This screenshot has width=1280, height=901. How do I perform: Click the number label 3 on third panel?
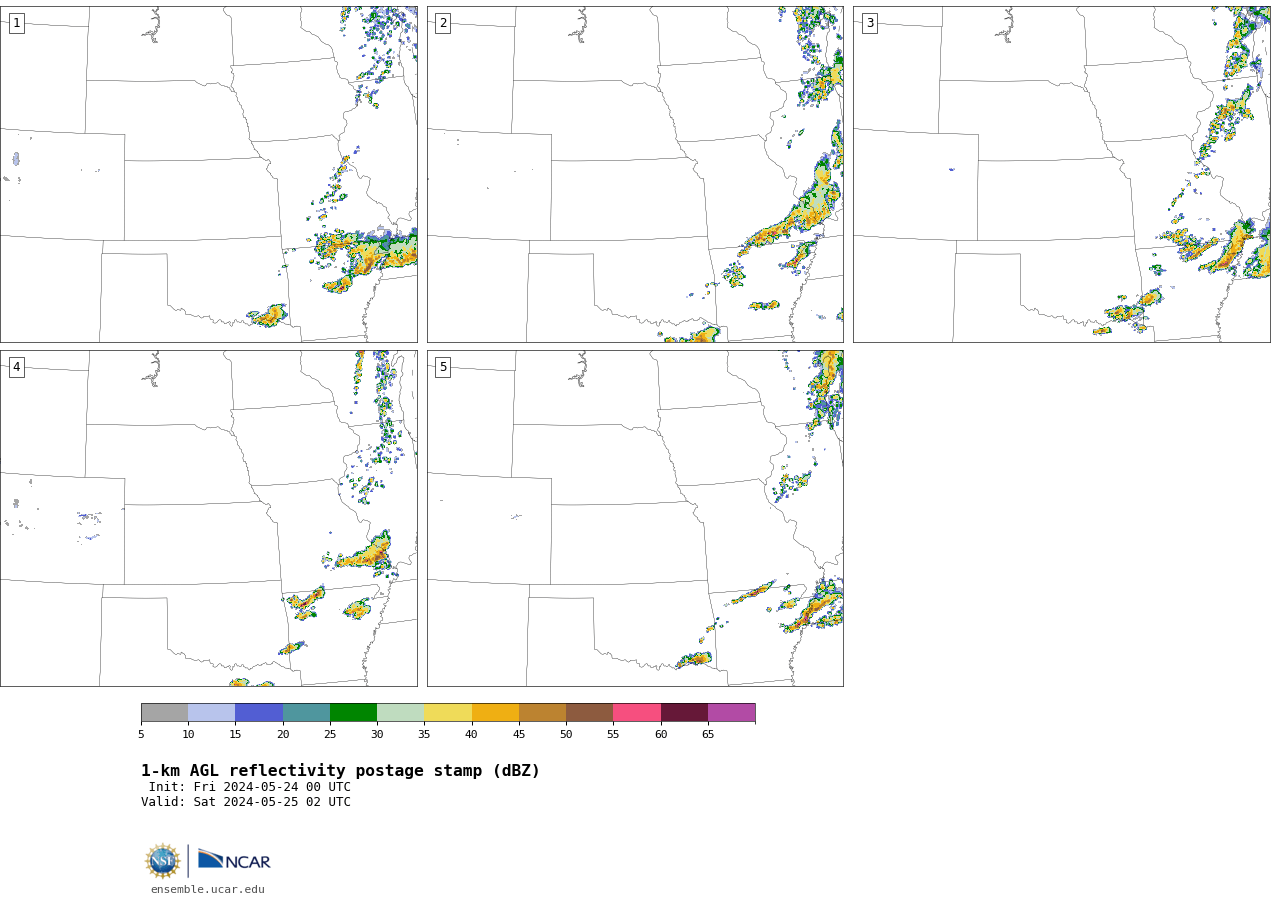(869, 23)
